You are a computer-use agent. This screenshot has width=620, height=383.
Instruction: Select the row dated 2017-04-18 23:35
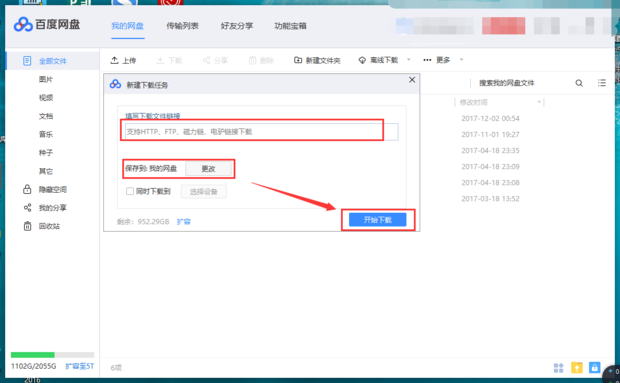coord(490,151)
